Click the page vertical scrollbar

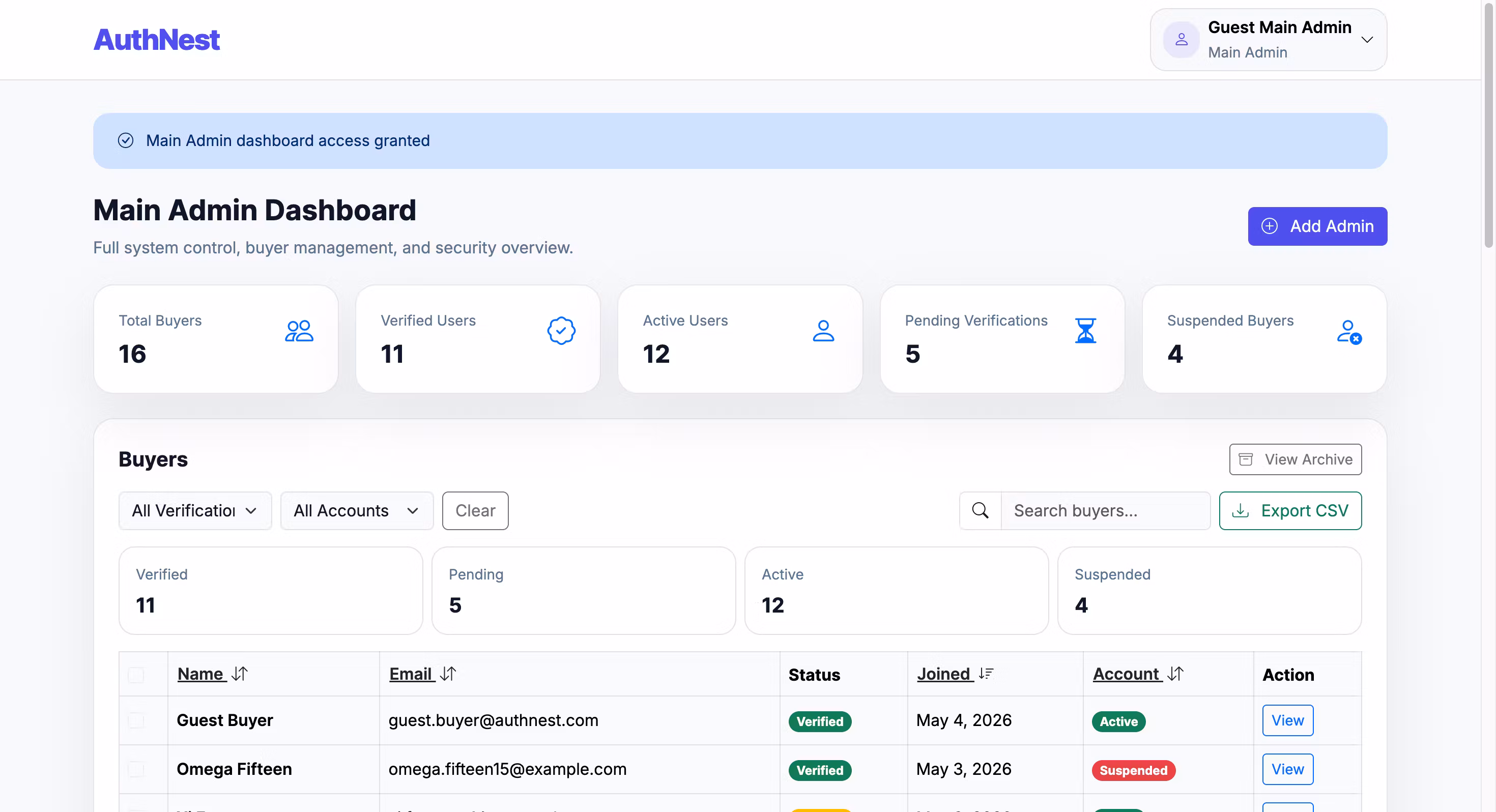(x=1488, y=125)
